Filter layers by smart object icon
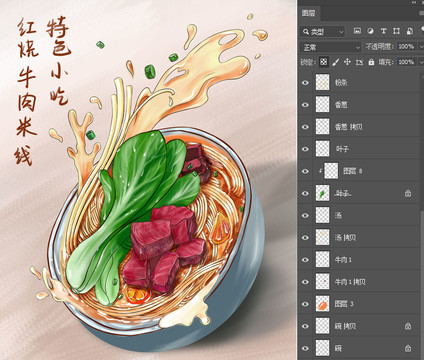Image resolution: width=424 pixels, height=360 pixels. coord(410,31)
